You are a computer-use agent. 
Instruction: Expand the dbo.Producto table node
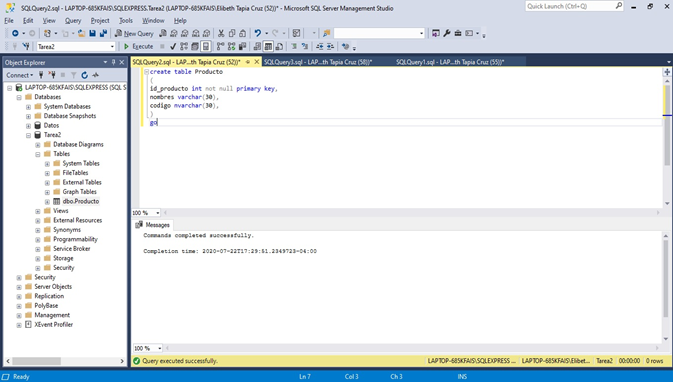(x=47, y=202)
